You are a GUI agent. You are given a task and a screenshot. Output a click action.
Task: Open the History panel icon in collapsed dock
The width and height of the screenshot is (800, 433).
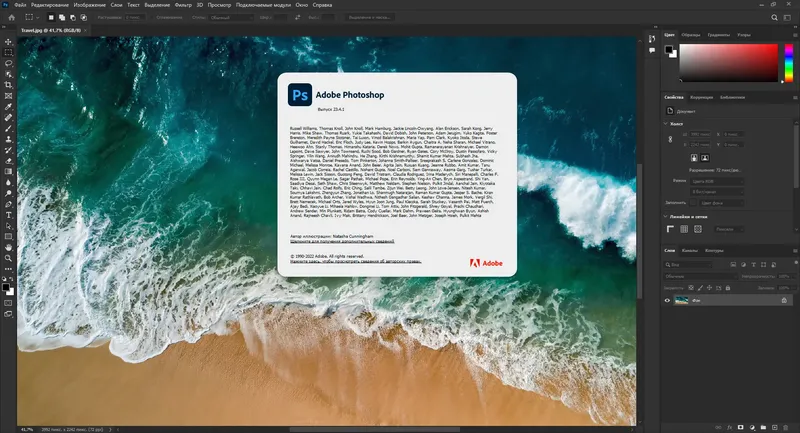tap(652, 39)
